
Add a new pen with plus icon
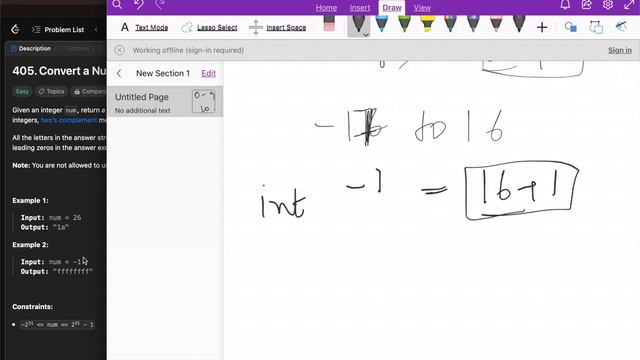point(542,27)
